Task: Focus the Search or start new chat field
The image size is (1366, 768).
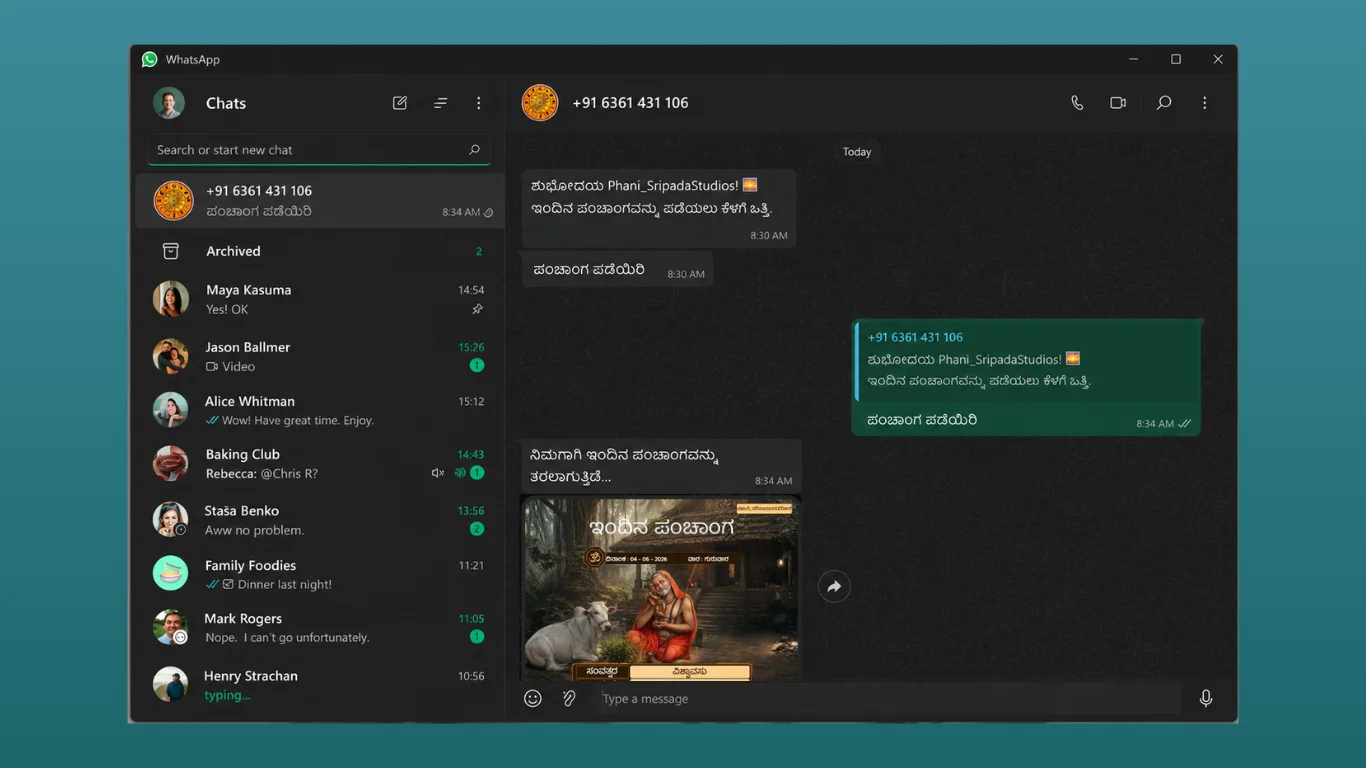Action: [319, 150]
